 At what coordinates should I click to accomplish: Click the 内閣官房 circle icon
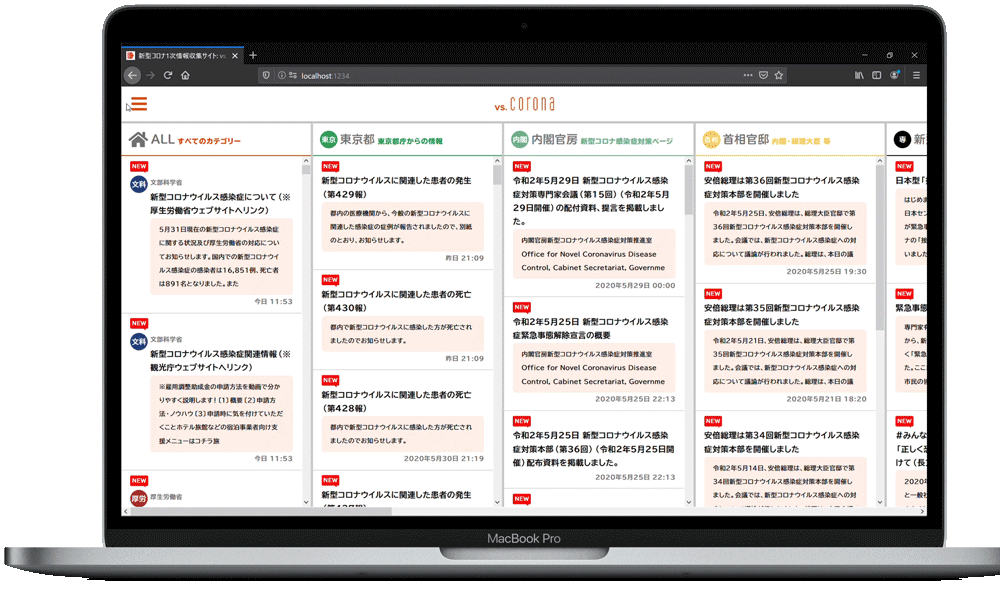pos(519,140)
